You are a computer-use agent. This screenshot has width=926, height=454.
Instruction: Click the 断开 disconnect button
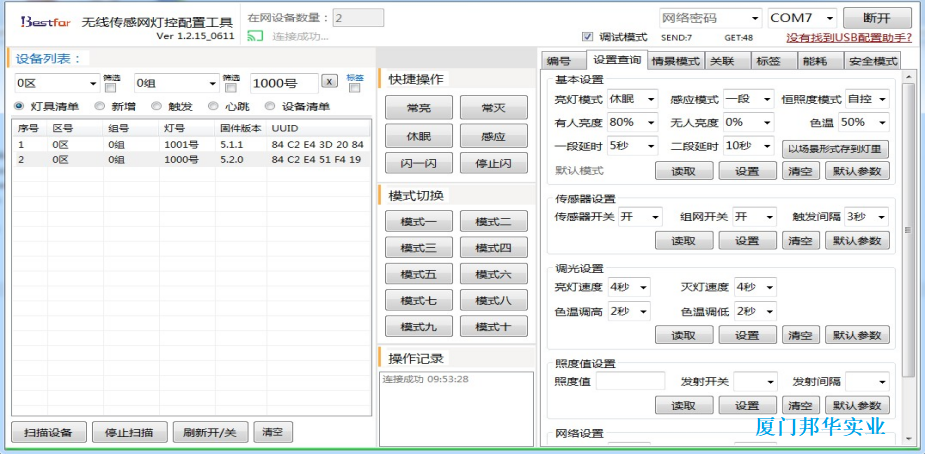point(877,18)
